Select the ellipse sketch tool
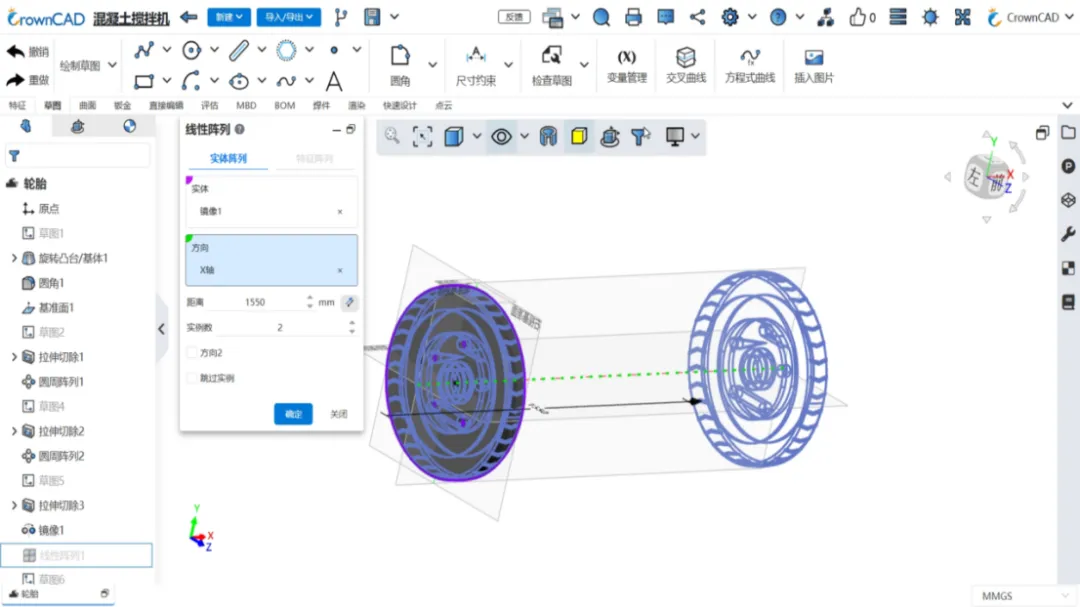Image resolution: width=1080 pixels, height=607 pixels. pyautogui.click(x=239, y=81)
